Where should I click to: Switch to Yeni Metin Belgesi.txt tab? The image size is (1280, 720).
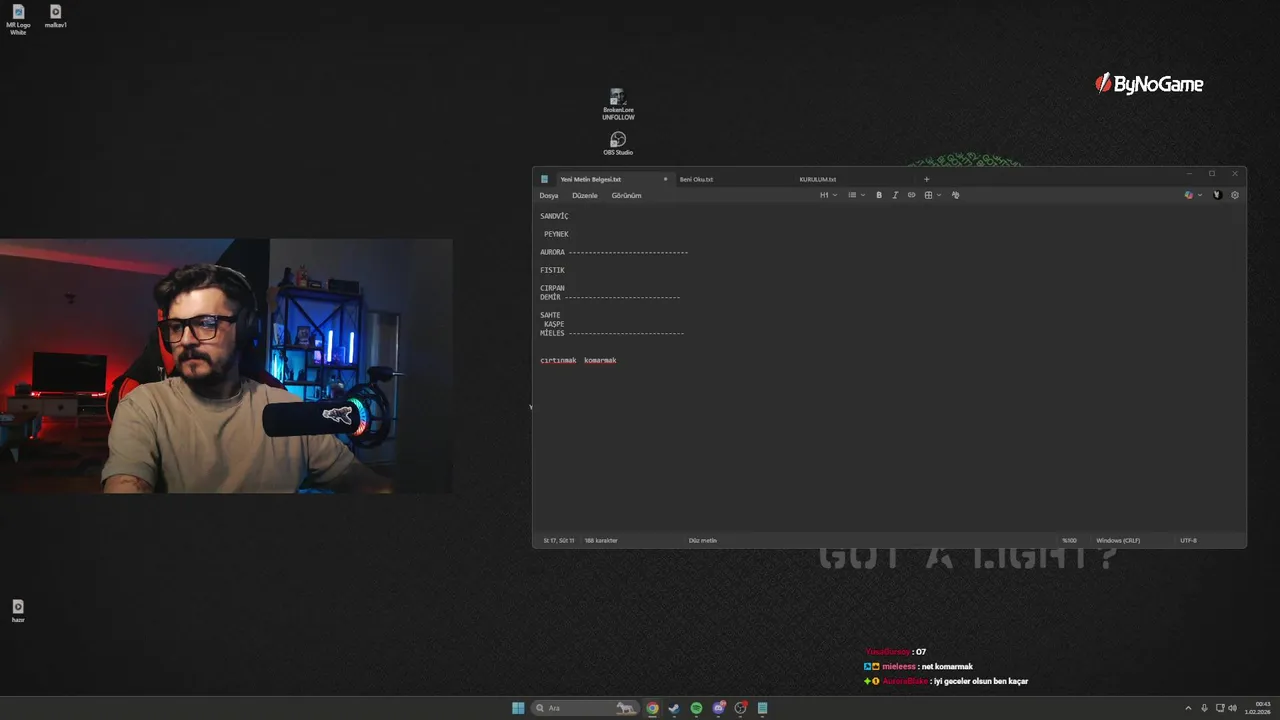point(591,179)
